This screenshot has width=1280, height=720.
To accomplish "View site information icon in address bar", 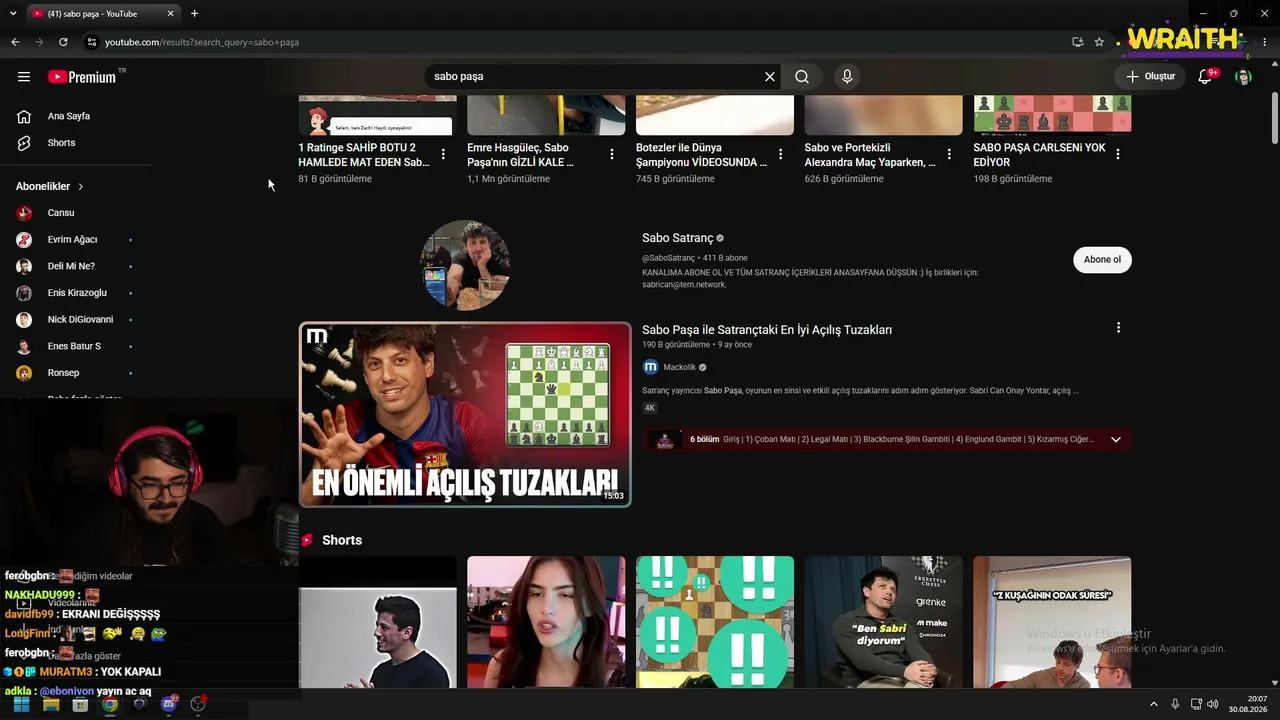I will coord(91,42).
